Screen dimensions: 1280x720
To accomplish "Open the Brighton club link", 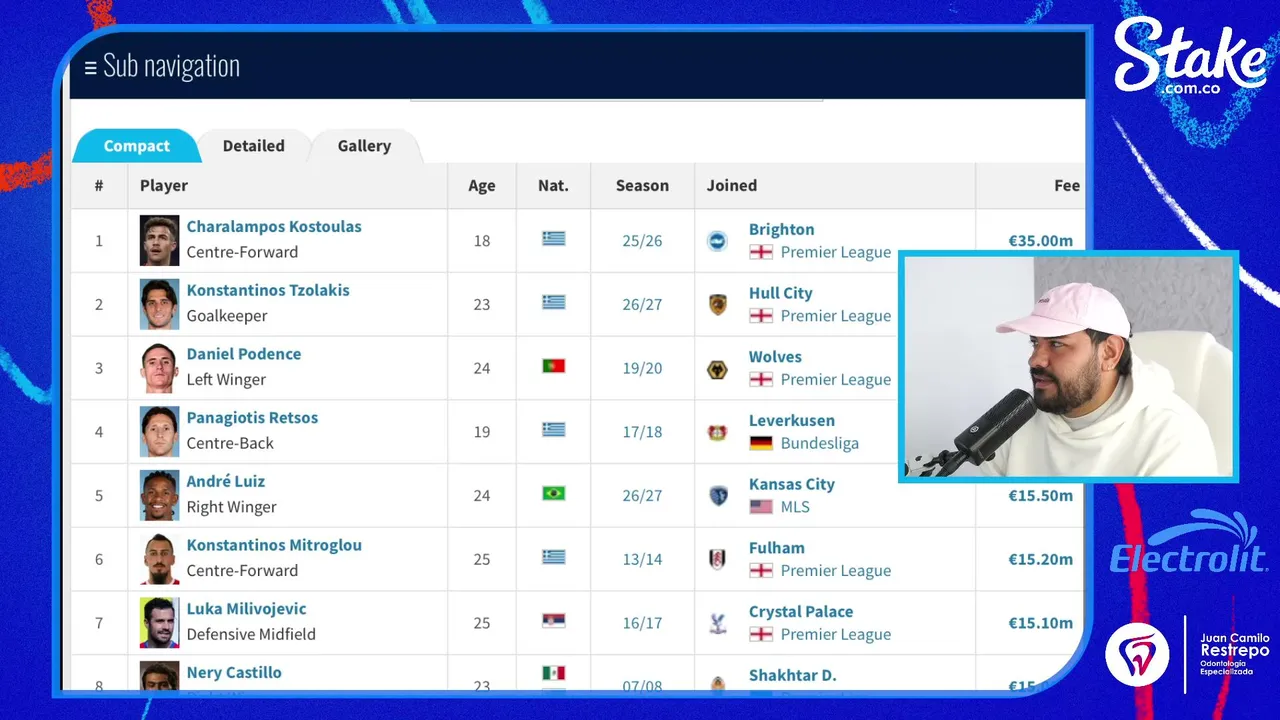I will pos(781,229).
